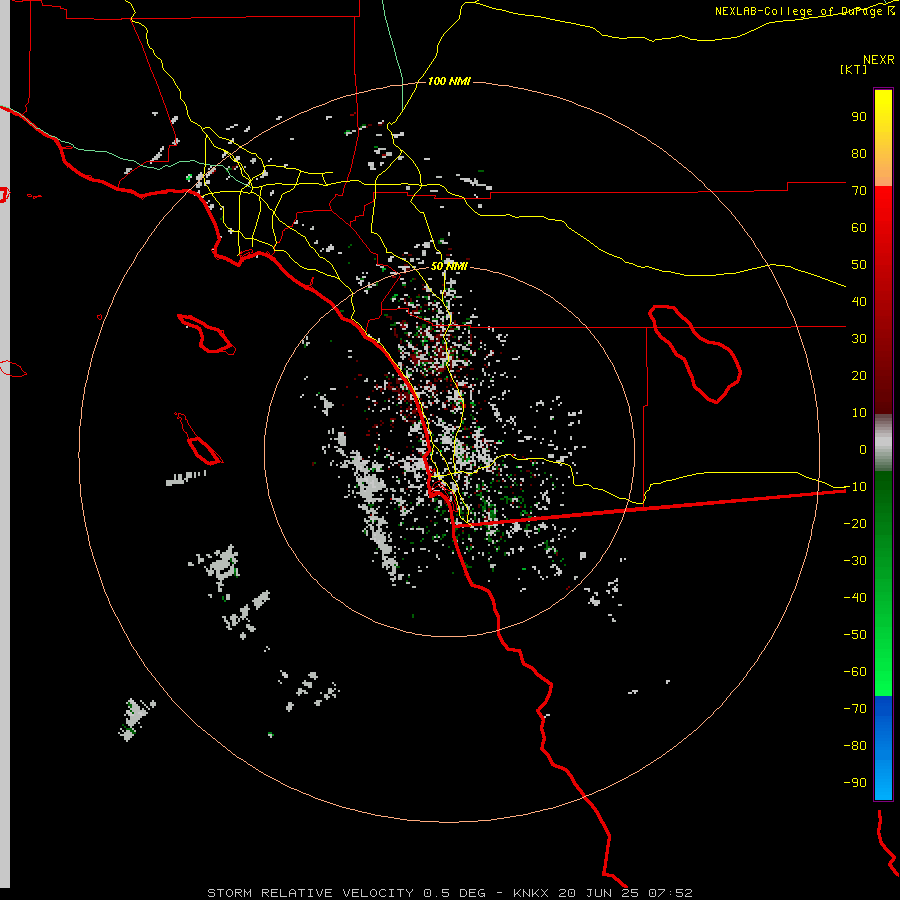Click the 10 value on velocity scale

[859, 413]
